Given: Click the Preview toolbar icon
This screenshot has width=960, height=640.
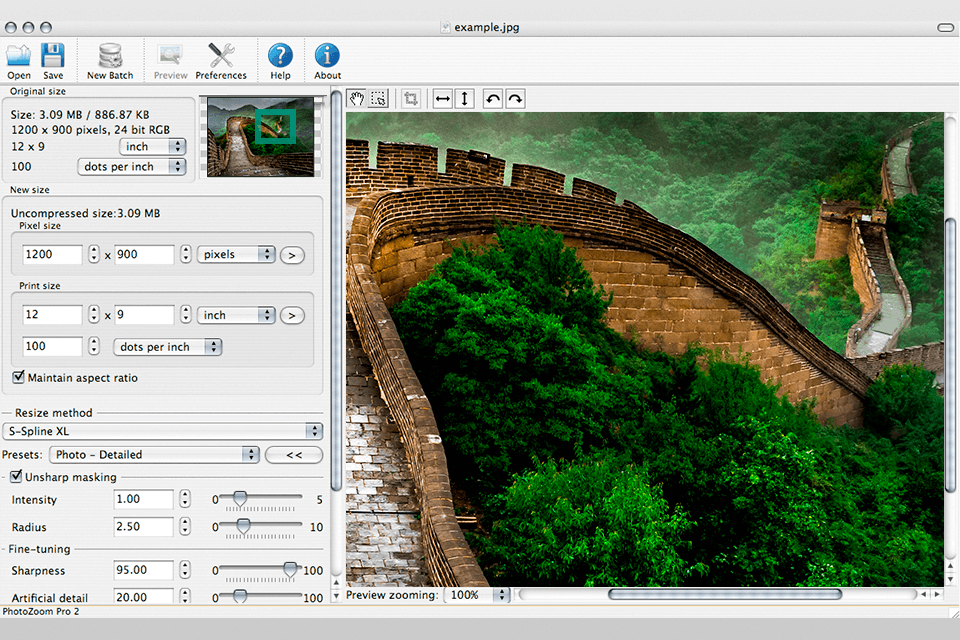Looking at the screenshot, I should click(x=170, y=56).
